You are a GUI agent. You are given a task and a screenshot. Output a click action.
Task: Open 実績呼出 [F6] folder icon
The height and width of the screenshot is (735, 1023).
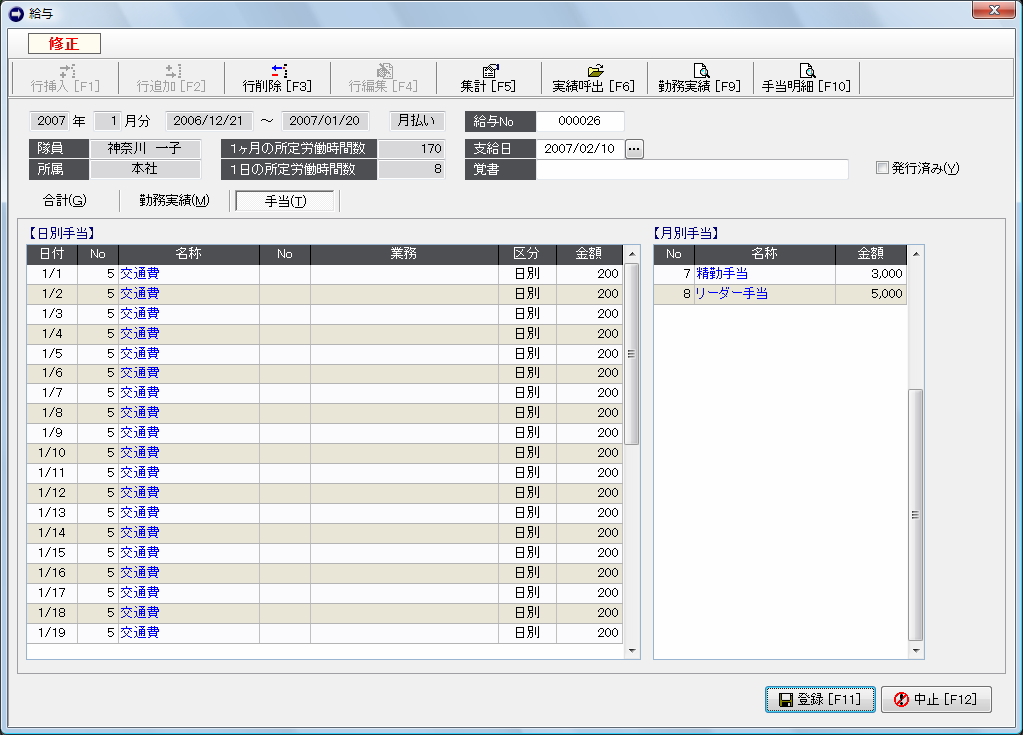[596, 70]
